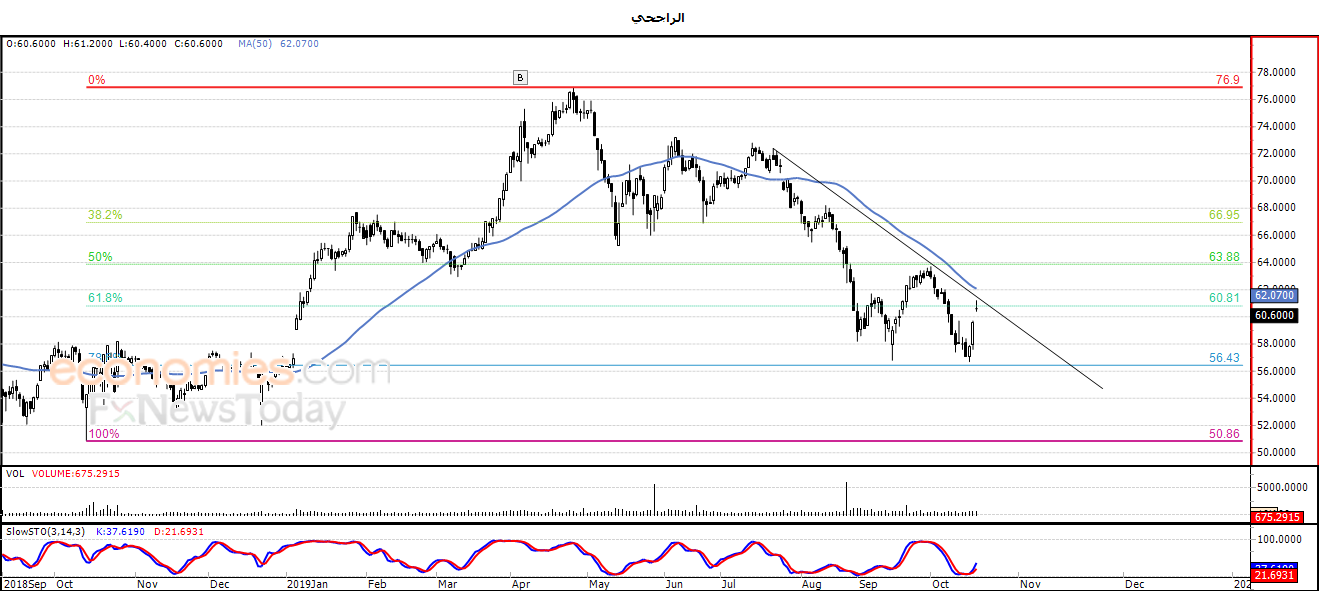Select the VOL volume panel label
Screen dimensions: 1319x591
[14, 473]
